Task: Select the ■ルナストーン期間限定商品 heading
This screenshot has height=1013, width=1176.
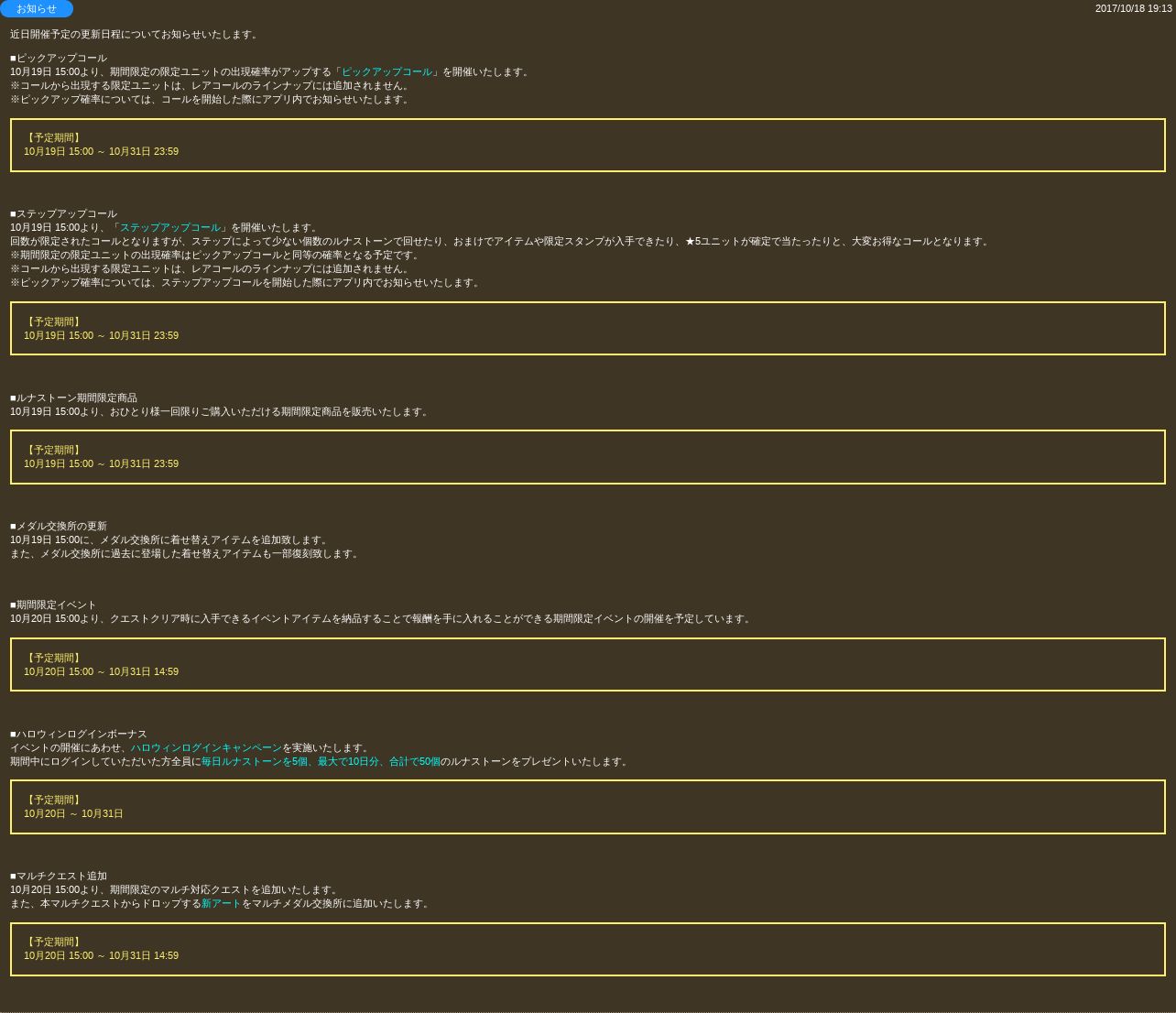Action: [x=73, y=398]
